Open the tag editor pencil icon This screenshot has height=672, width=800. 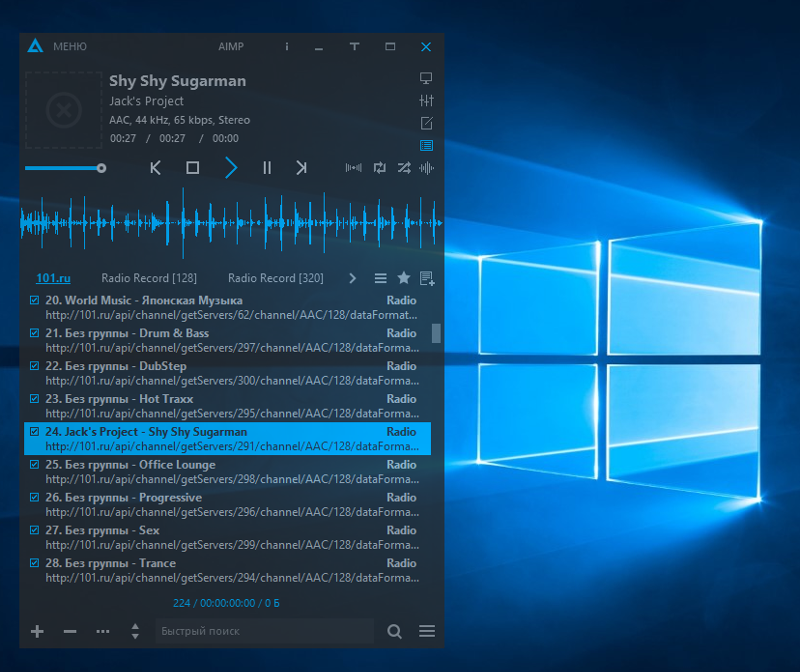coord(426,123)
